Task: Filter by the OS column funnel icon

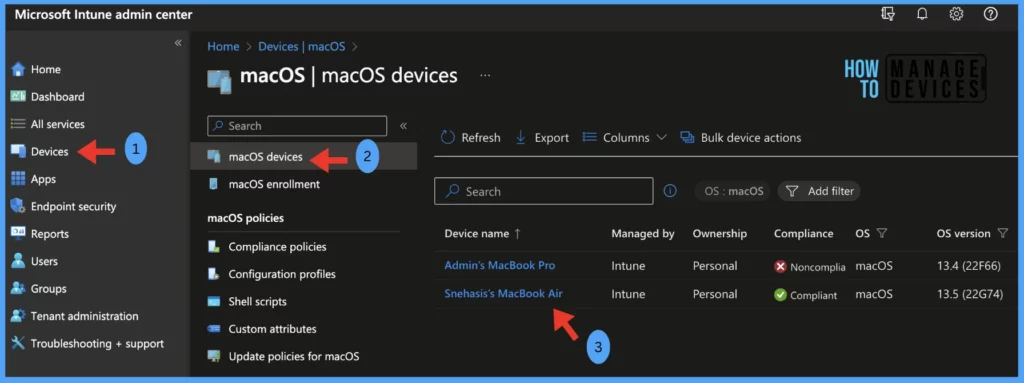Action: point(881,233)
